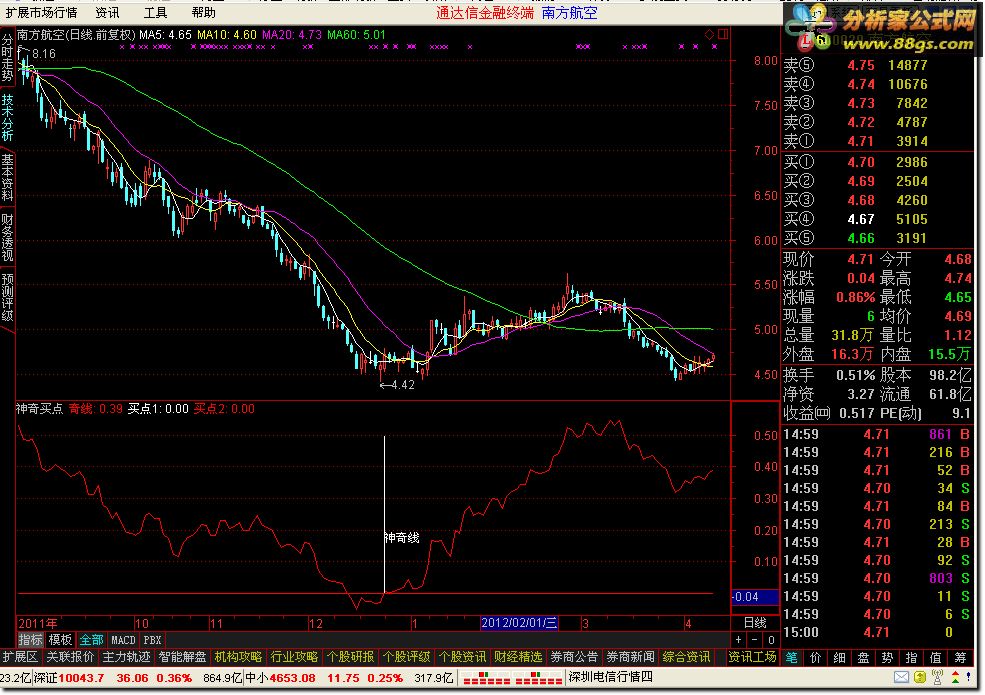
Task: Open the 综合资讯 bottom tab
Action: [x=687, y=657]
